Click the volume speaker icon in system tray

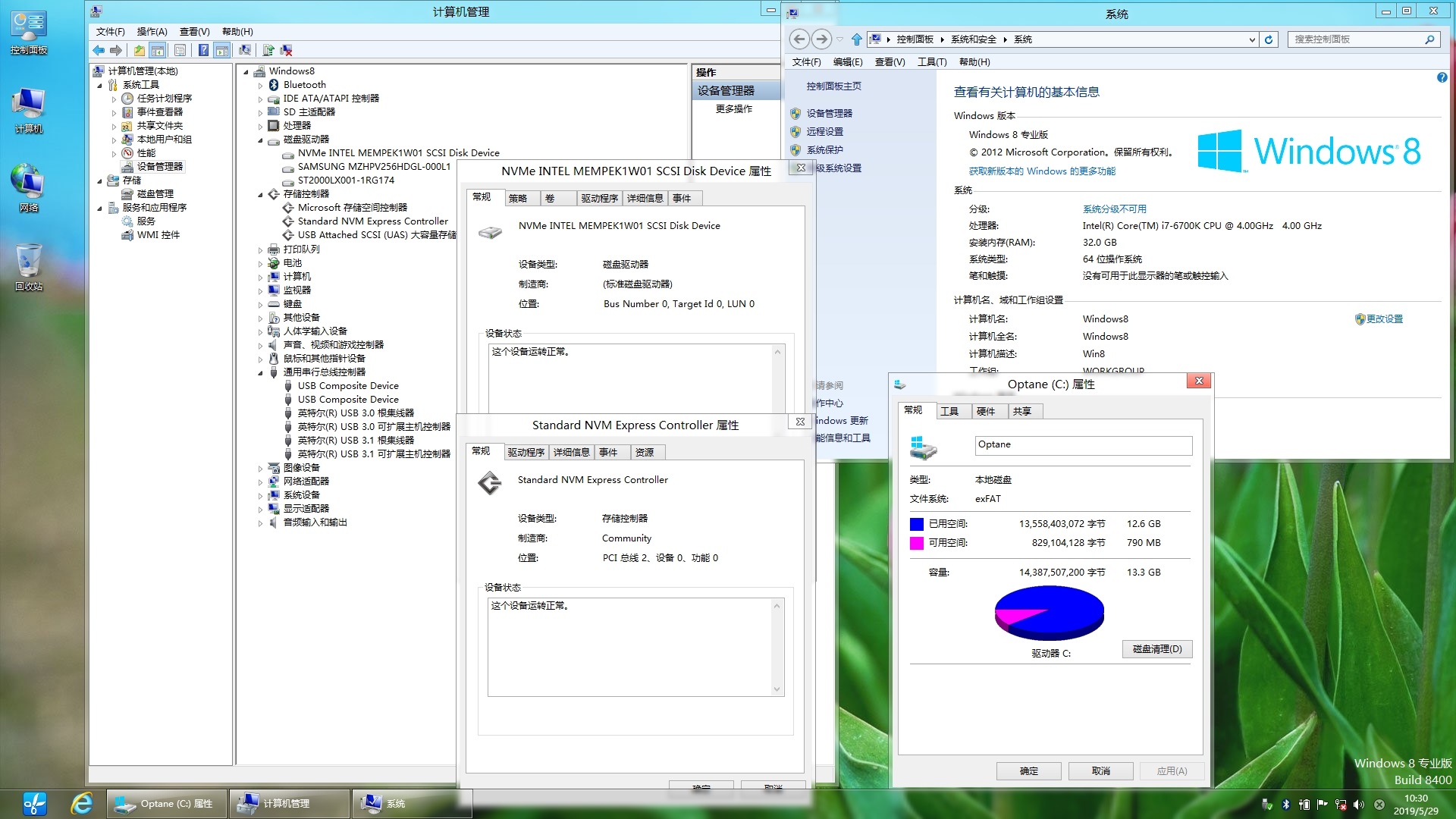(x=1358, y=805)
